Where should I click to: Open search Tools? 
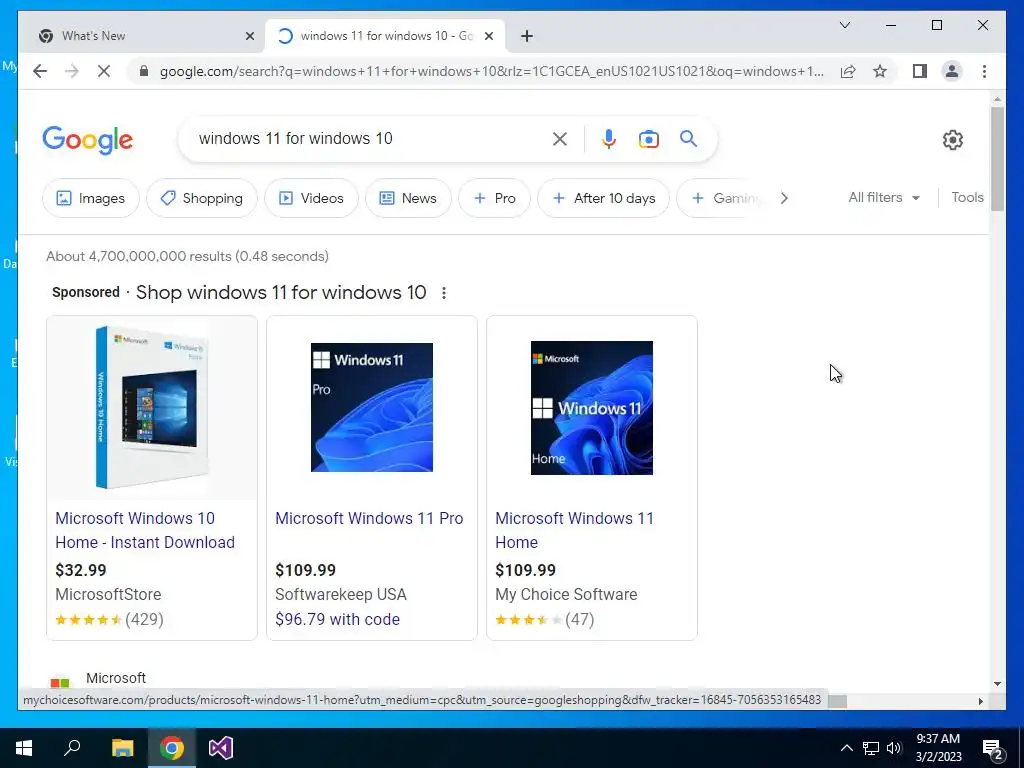coord(967,197)
